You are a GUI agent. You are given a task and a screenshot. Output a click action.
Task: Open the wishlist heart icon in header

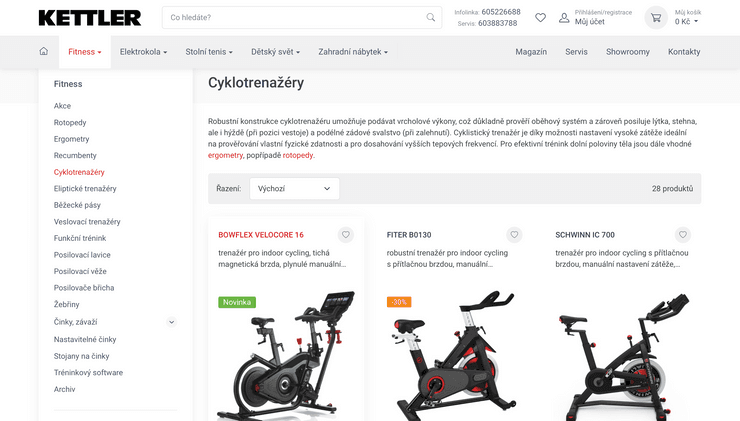point(540,18)
